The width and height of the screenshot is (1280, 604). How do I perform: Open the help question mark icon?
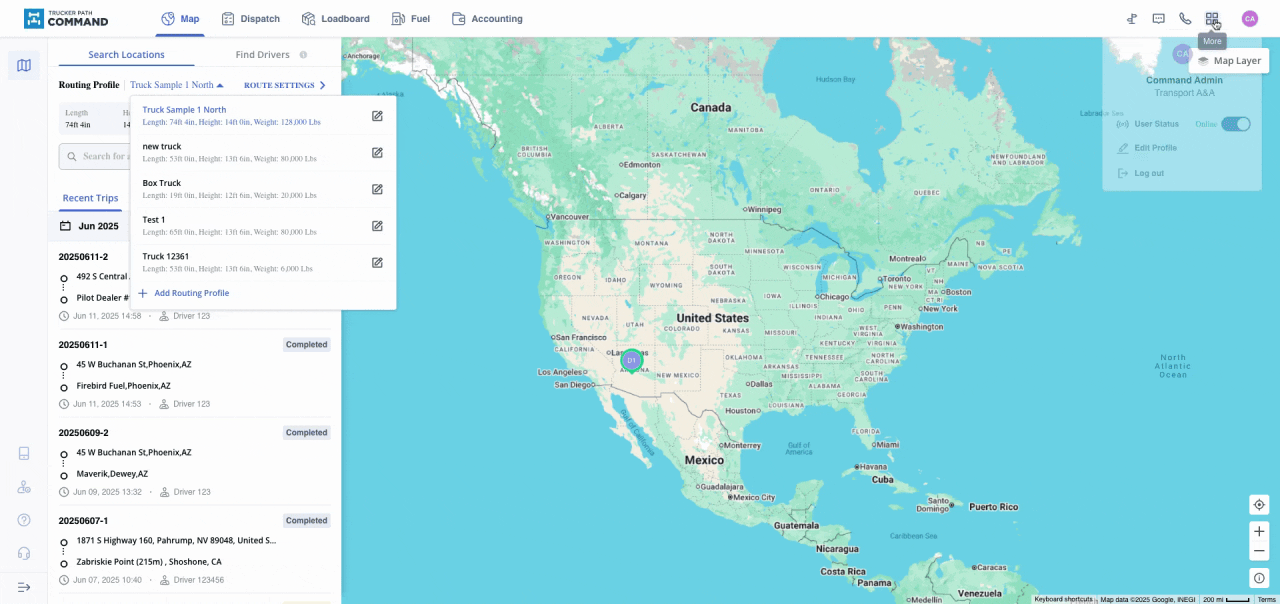point(24,520)
